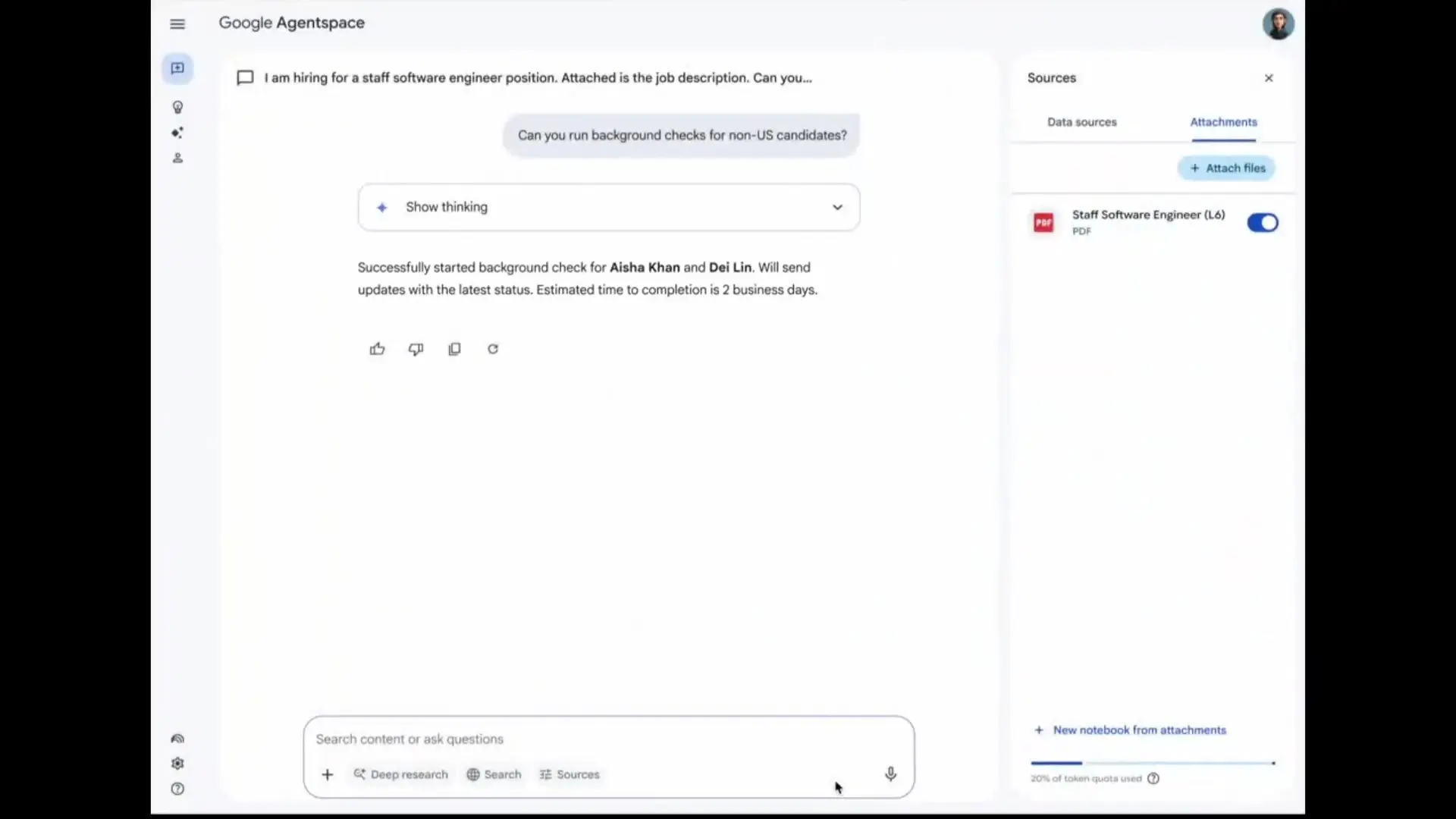Create New notebook from attachments
Image resolution: width=1456 pixels, height=819 pixels.
tap(1131, 730)
